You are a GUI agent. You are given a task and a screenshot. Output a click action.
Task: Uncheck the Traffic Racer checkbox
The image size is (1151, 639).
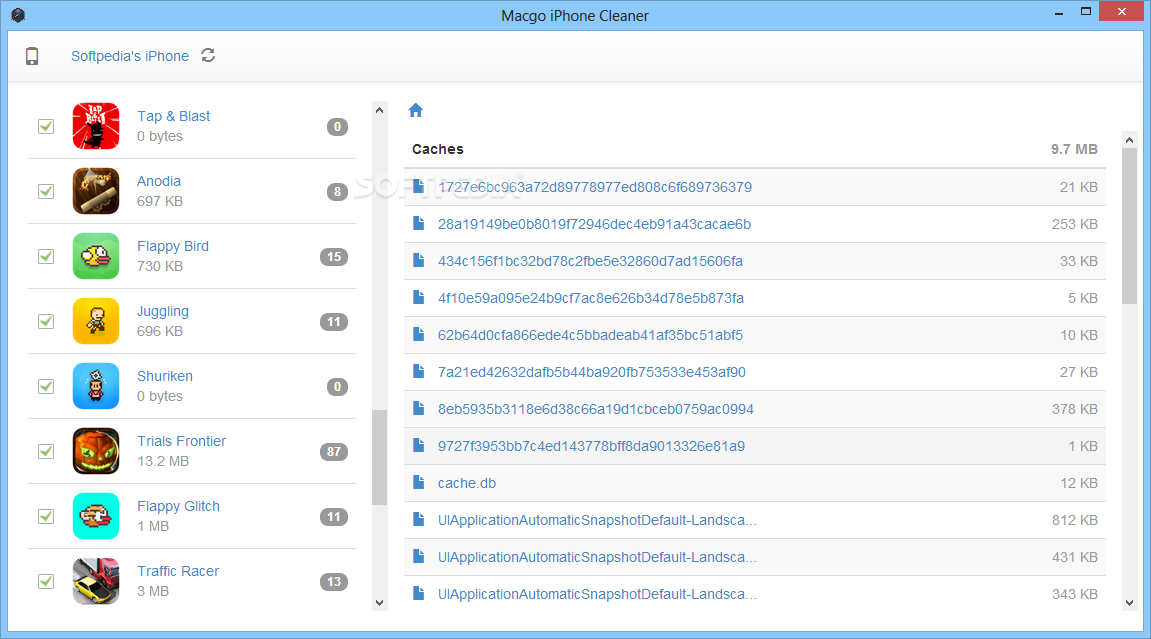(x=46, y=581)
